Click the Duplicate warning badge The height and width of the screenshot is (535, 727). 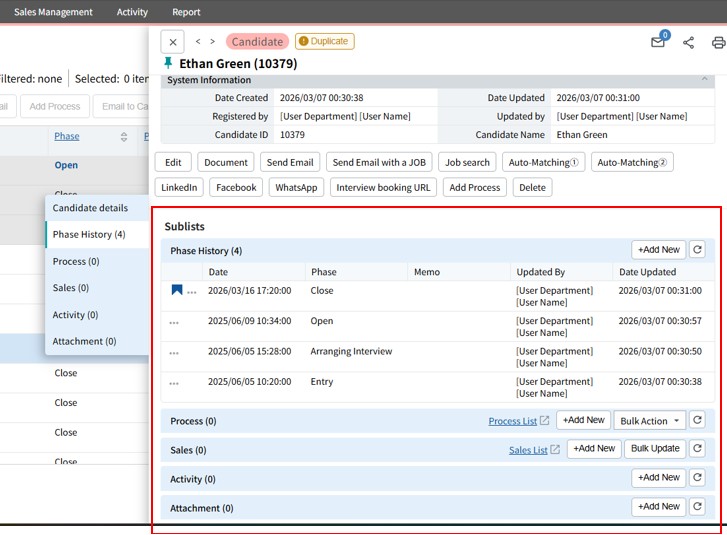[324, 42]
